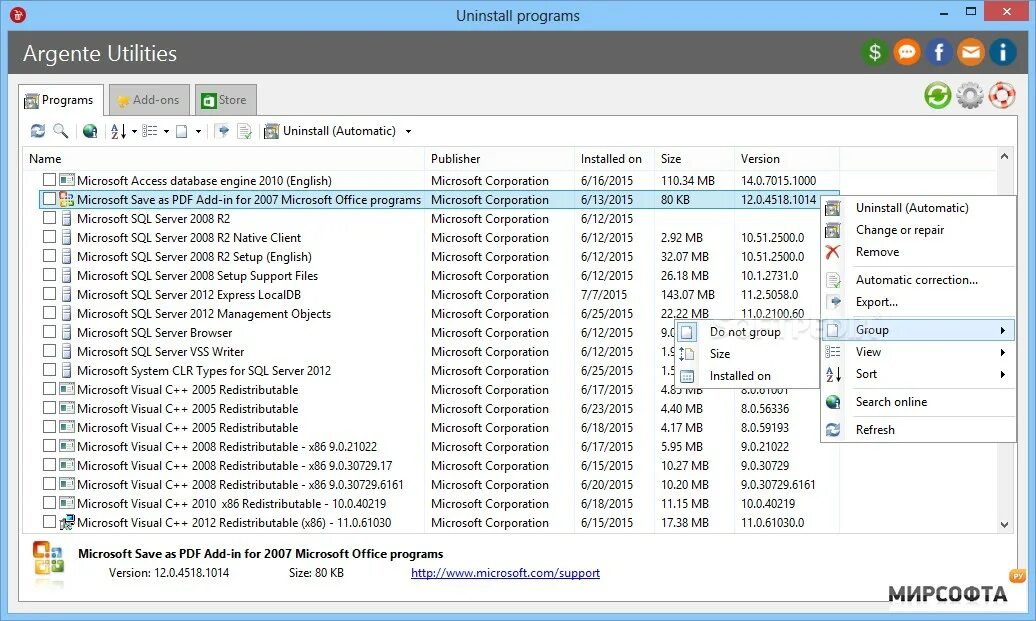
Task: Click the A-Z sort icon
Action: pos(118,131)
